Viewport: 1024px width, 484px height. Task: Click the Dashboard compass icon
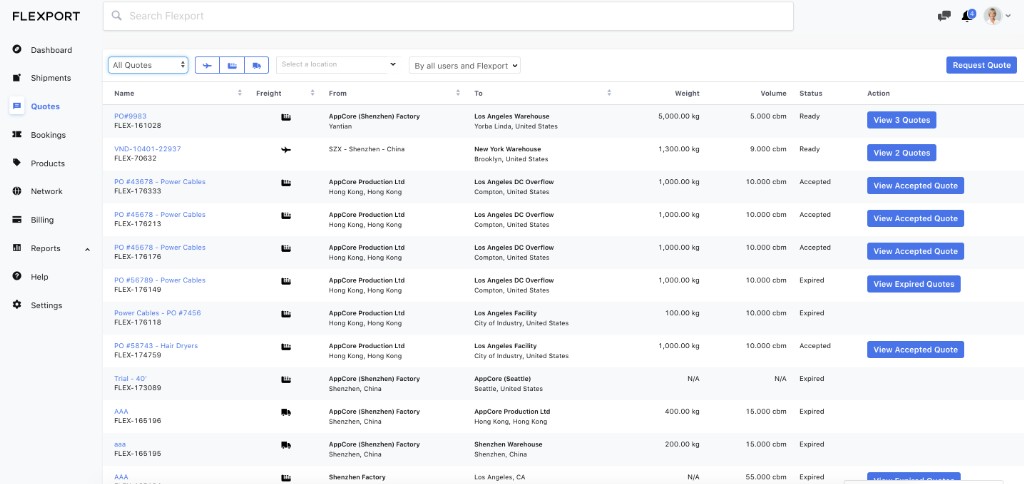[17, 50]
